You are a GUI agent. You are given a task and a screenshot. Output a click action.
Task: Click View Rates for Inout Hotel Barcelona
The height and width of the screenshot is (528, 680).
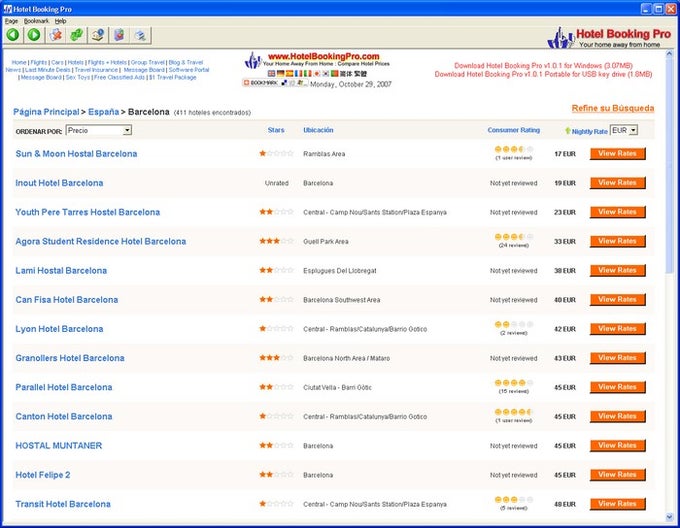[618, 183]
